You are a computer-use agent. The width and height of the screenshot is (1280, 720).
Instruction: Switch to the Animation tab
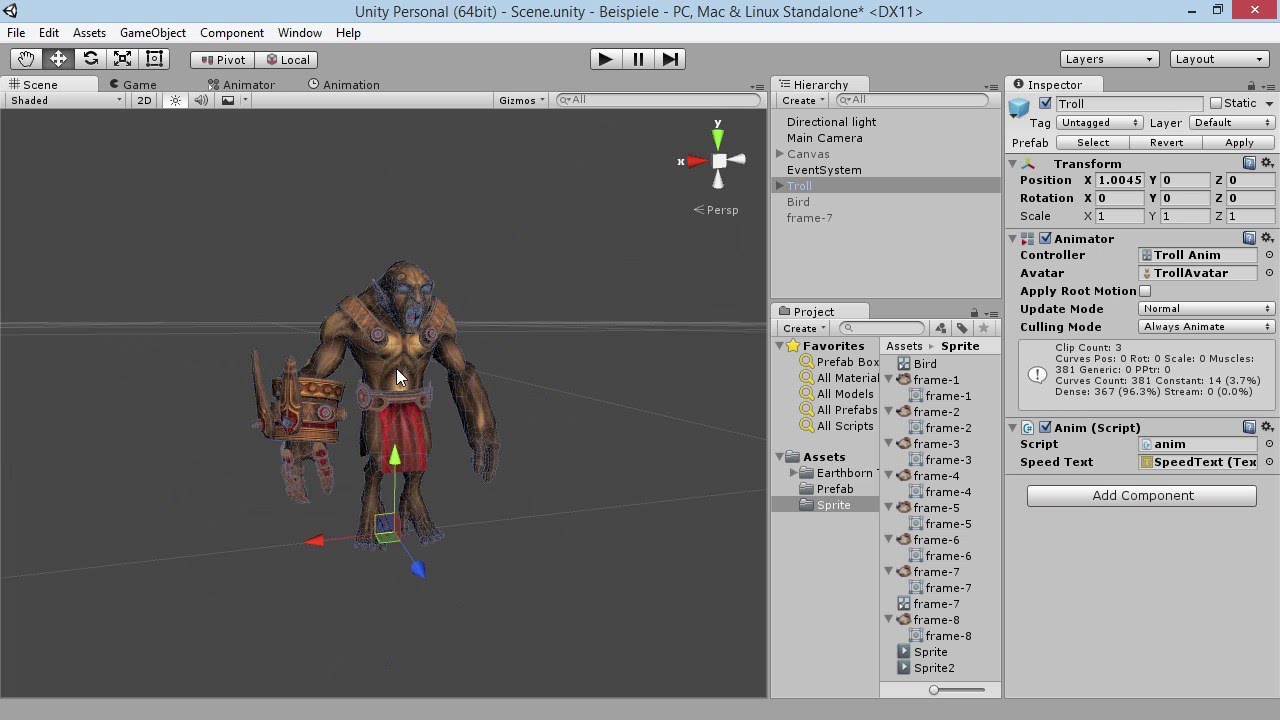(343, 85)
